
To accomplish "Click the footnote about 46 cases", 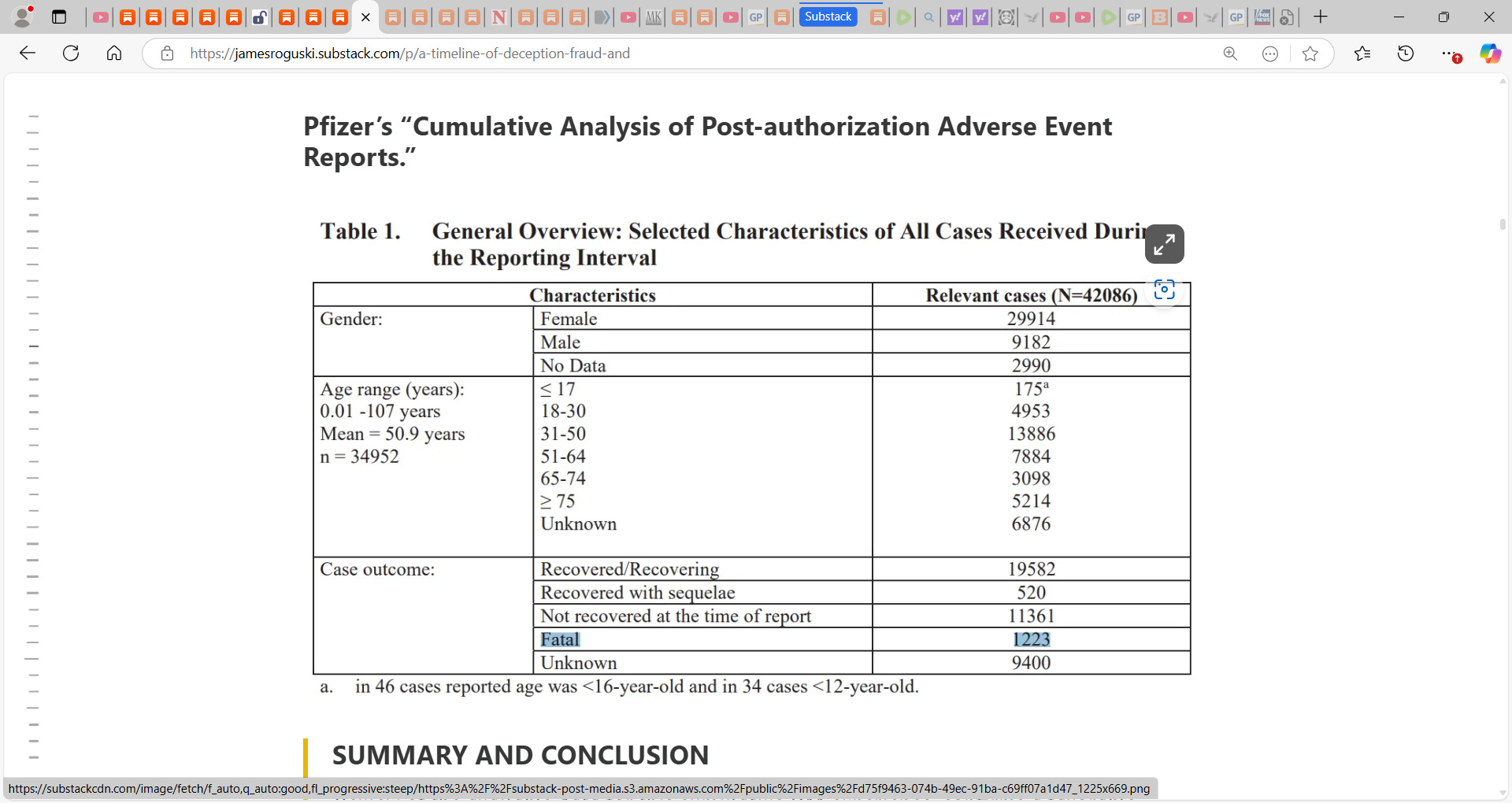I will tap(636, 686).
